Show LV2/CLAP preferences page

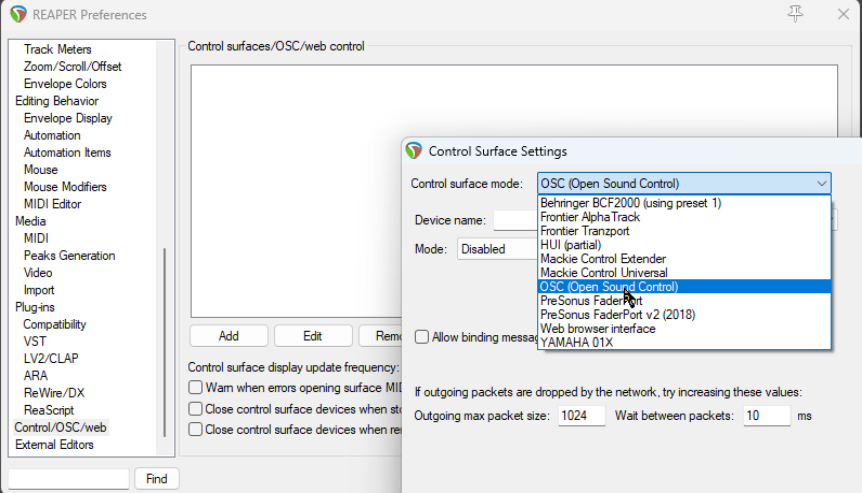[x=51, y=358]
